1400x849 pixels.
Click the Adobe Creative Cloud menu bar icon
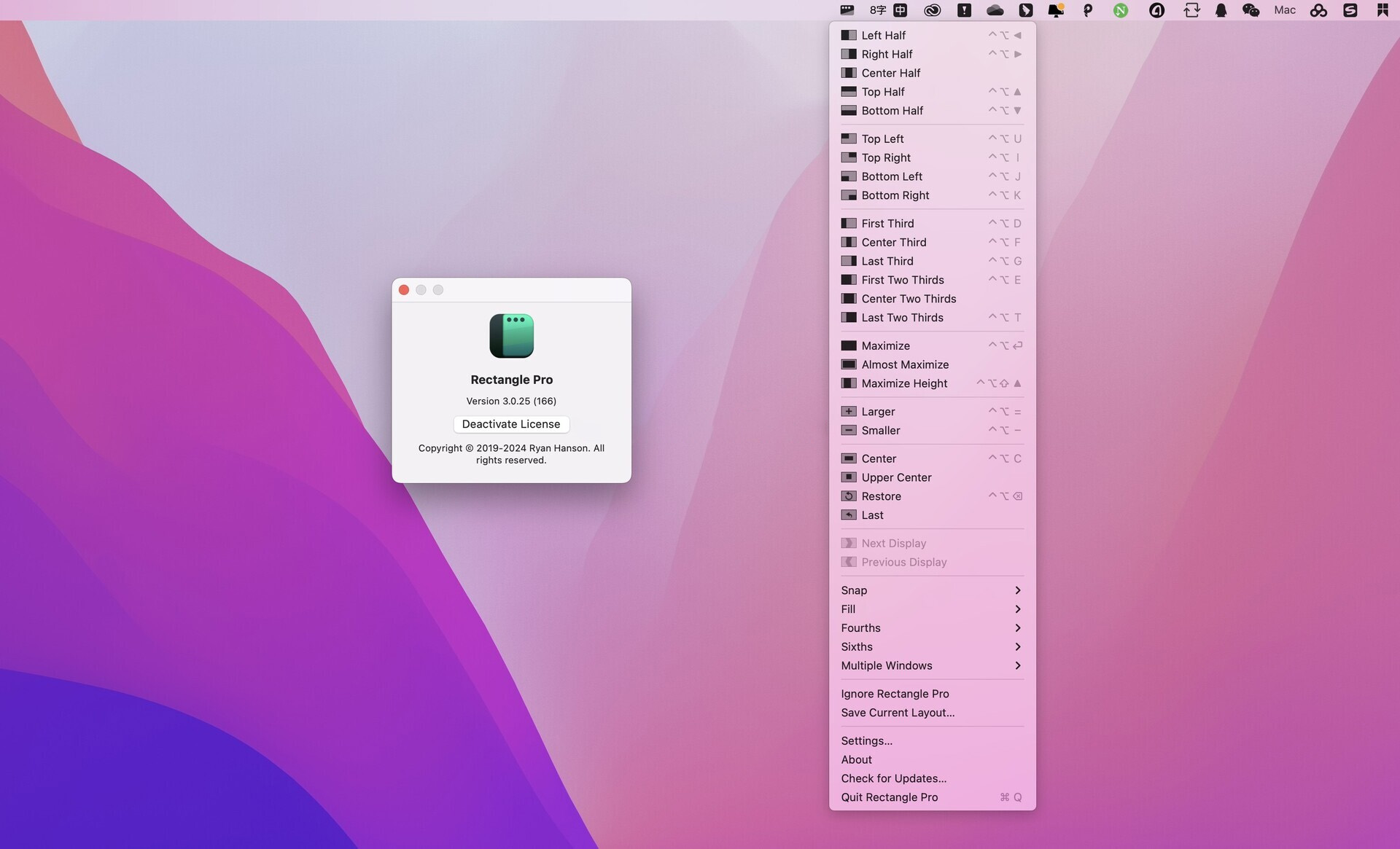tap(933, 10)
